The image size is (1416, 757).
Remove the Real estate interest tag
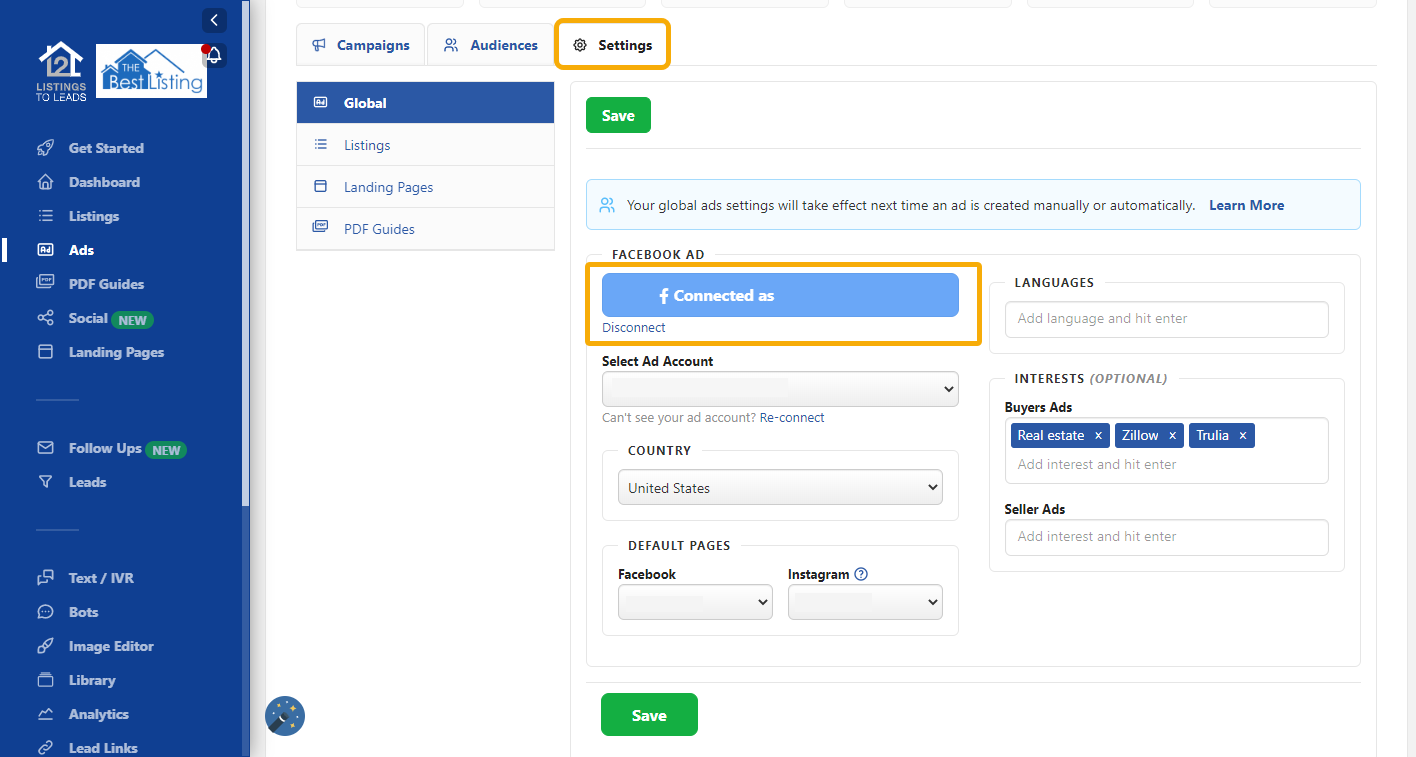click(x=1098, y=435)
